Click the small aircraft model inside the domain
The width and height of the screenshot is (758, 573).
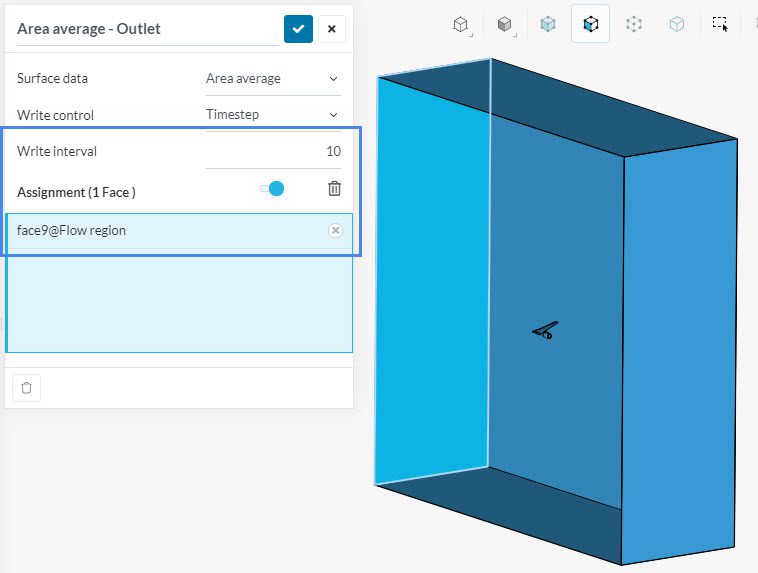[545, 331]
